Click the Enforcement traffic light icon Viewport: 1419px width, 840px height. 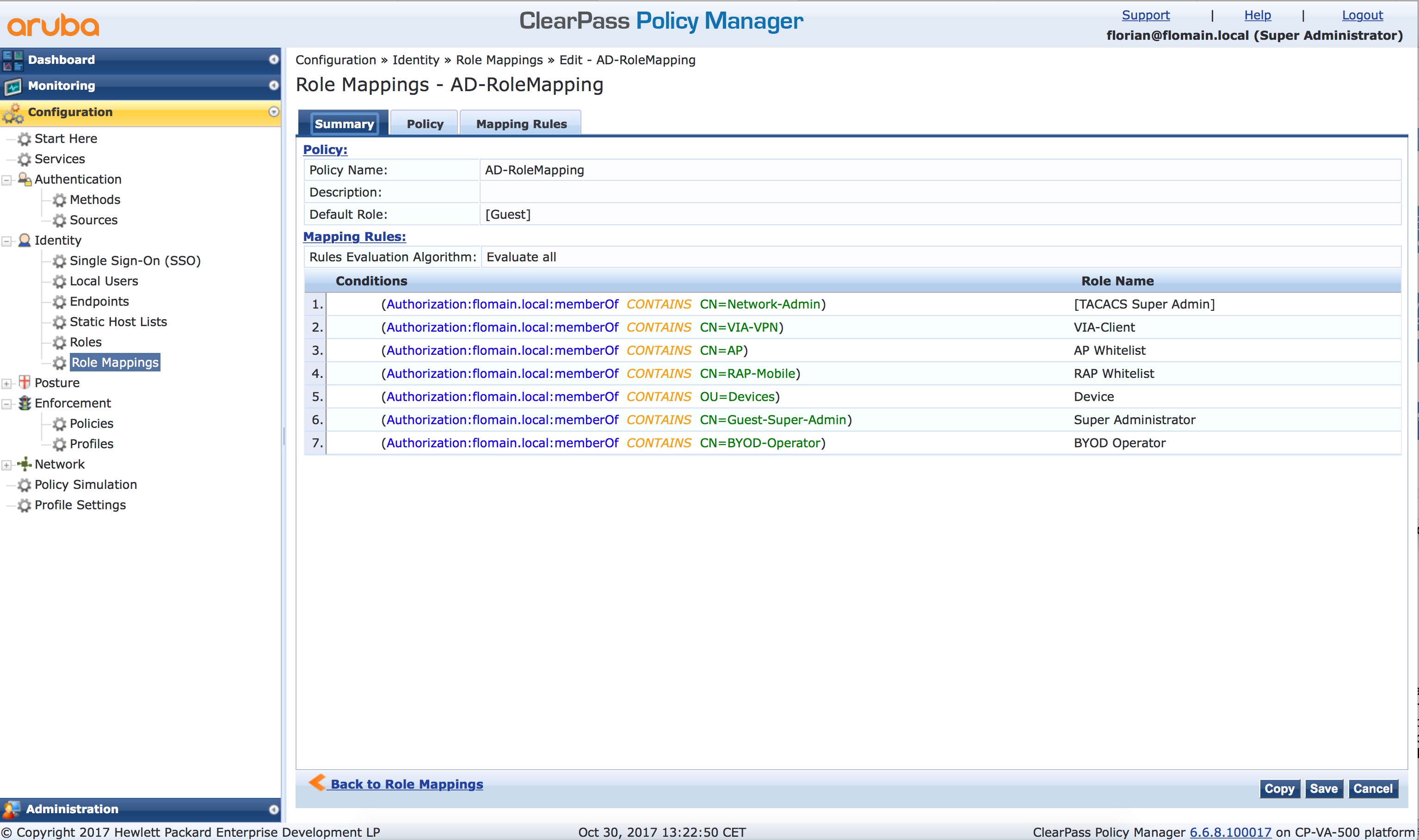[25, 403]
